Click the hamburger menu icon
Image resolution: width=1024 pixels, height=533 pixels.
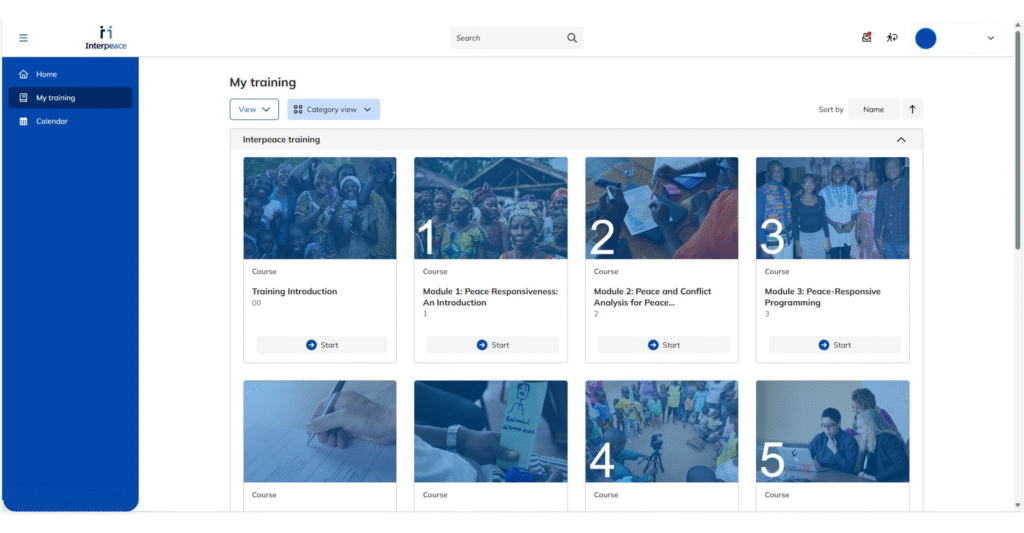pyautogui.click(x=24, y=38)
